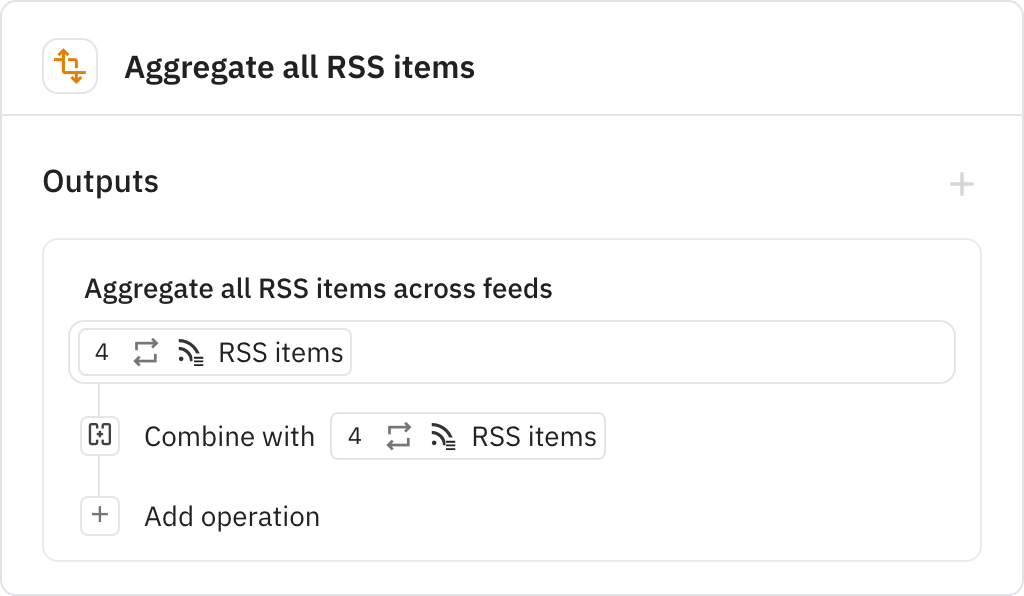The height and width of the screenshot is (596, 1024).
Task: Click the plus icon beside Add operation
Action: point(100,516)
